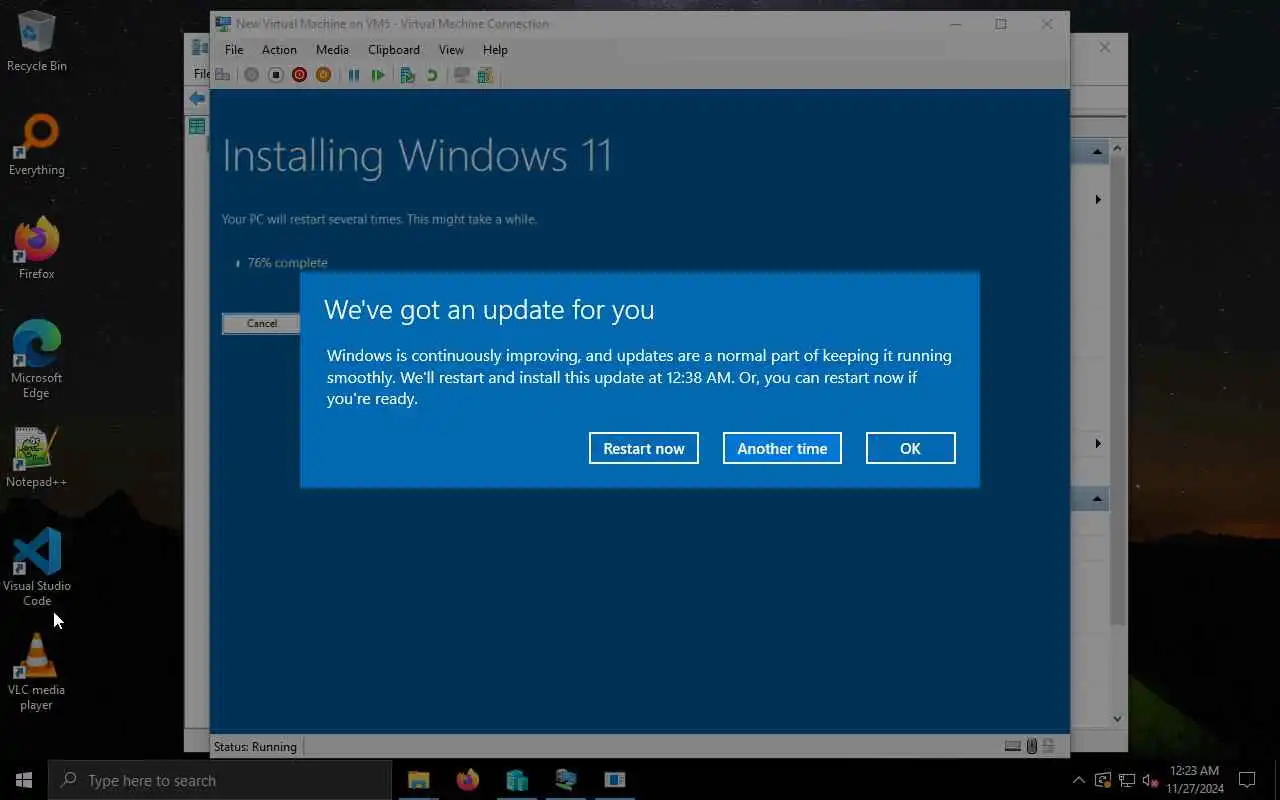The image size is (1280, 800).
Task: Click the Status: Running text
Action: [x=255, y=746]
